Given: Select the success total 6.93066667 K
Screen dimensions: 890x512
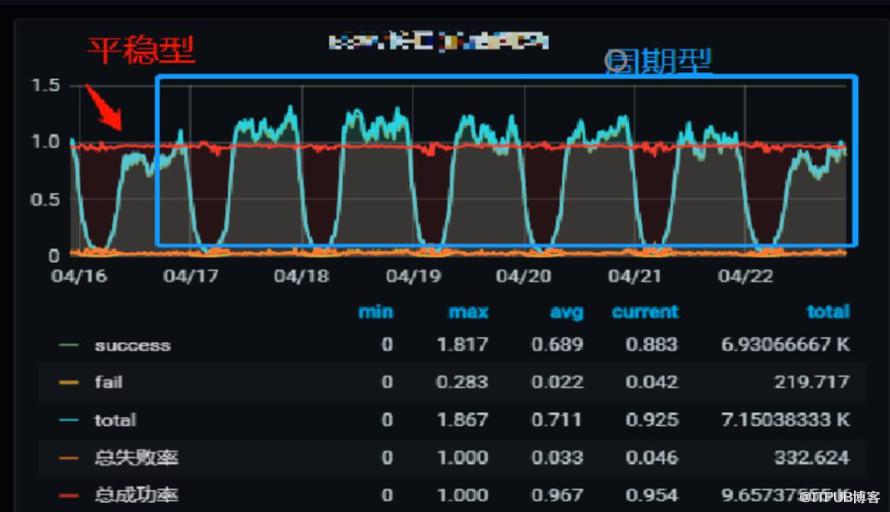Looking at the screenshot, I should (786, 345).
